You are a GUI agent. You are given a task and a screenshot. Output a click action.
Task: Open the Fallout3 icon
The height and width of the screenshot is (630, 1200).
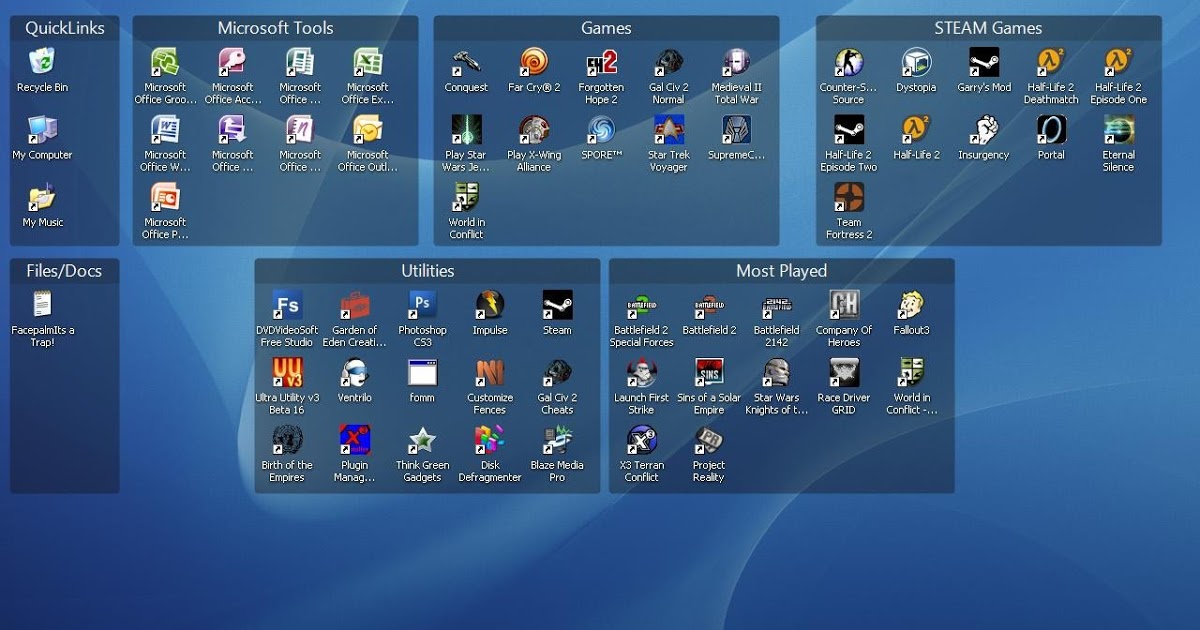(x=911, y=304)
